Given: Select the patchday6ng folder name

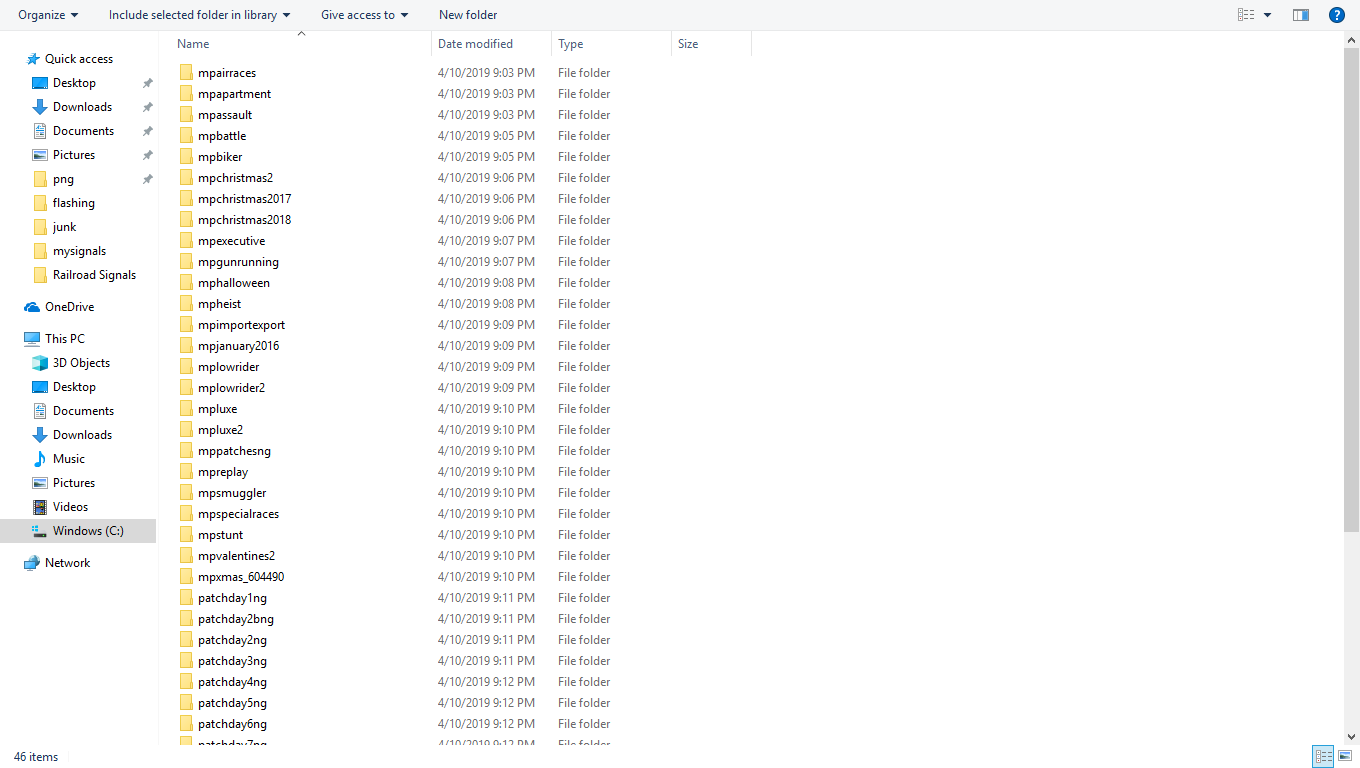Looking at the screenshot, I should click(x=232, y=724).
